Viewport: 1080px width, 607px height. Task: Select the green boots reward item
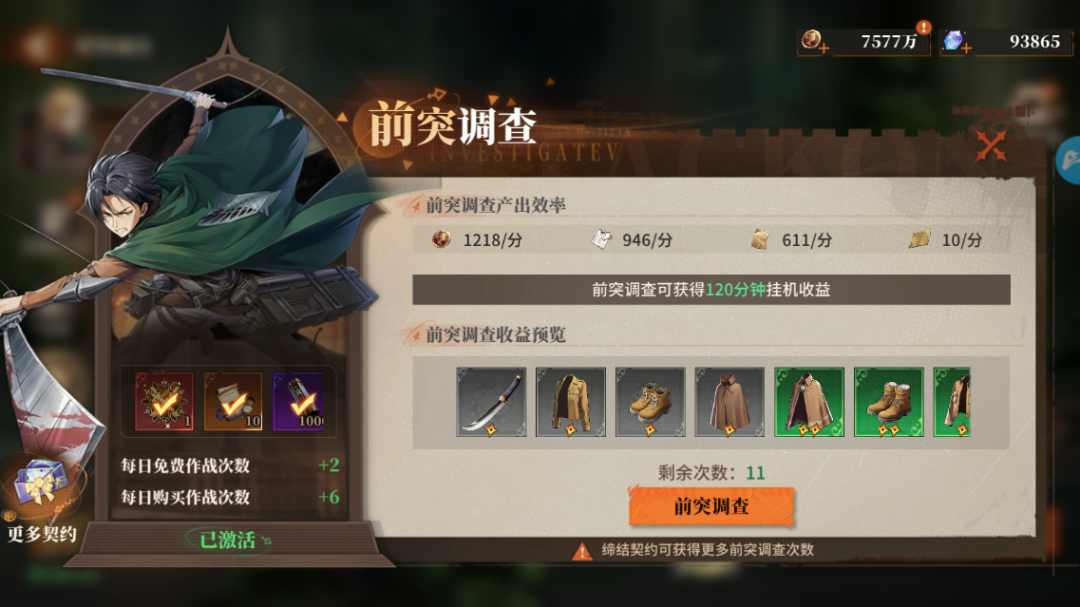tap(889, 402)
